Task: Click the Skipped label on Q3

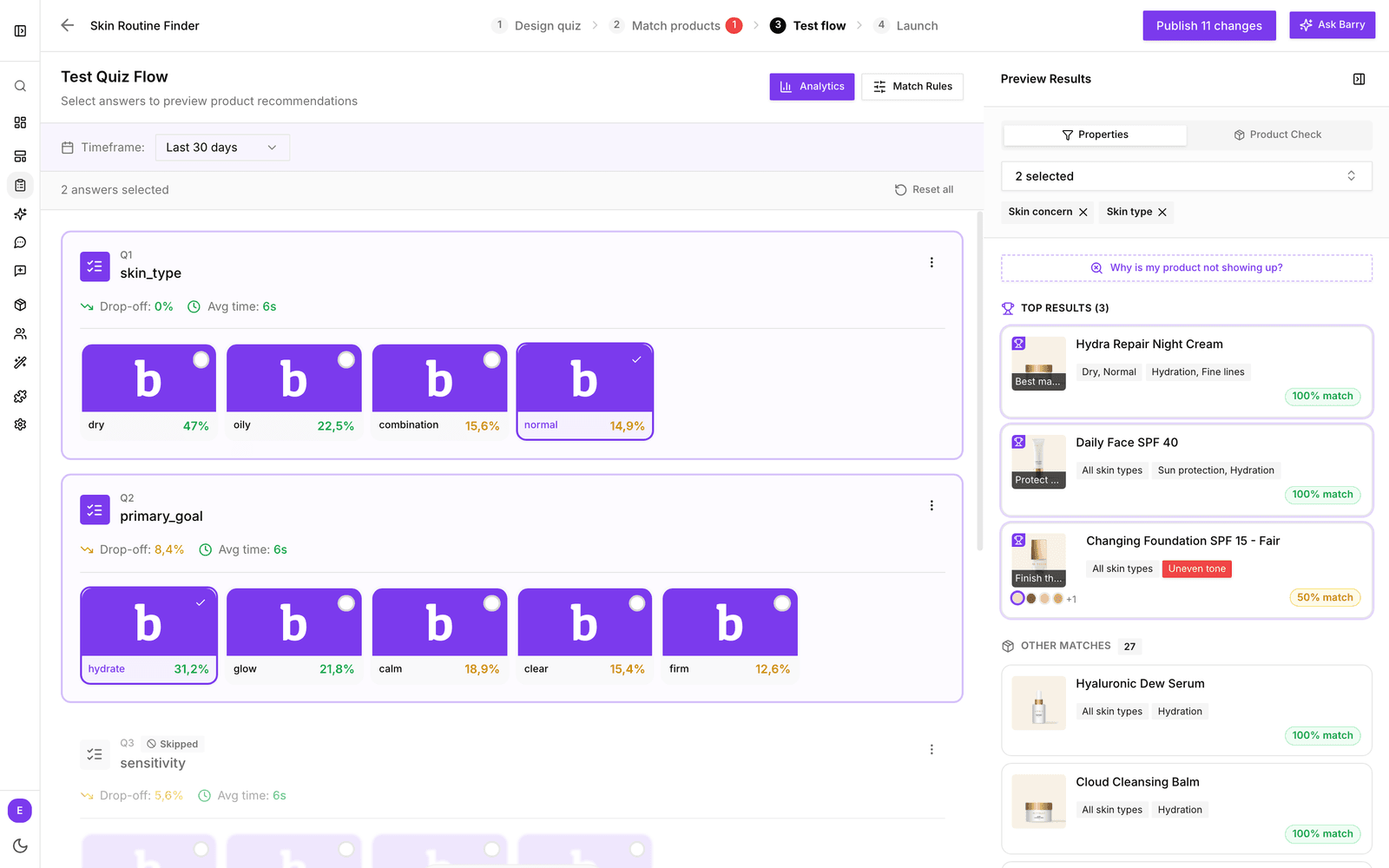Action: (172, 744)
